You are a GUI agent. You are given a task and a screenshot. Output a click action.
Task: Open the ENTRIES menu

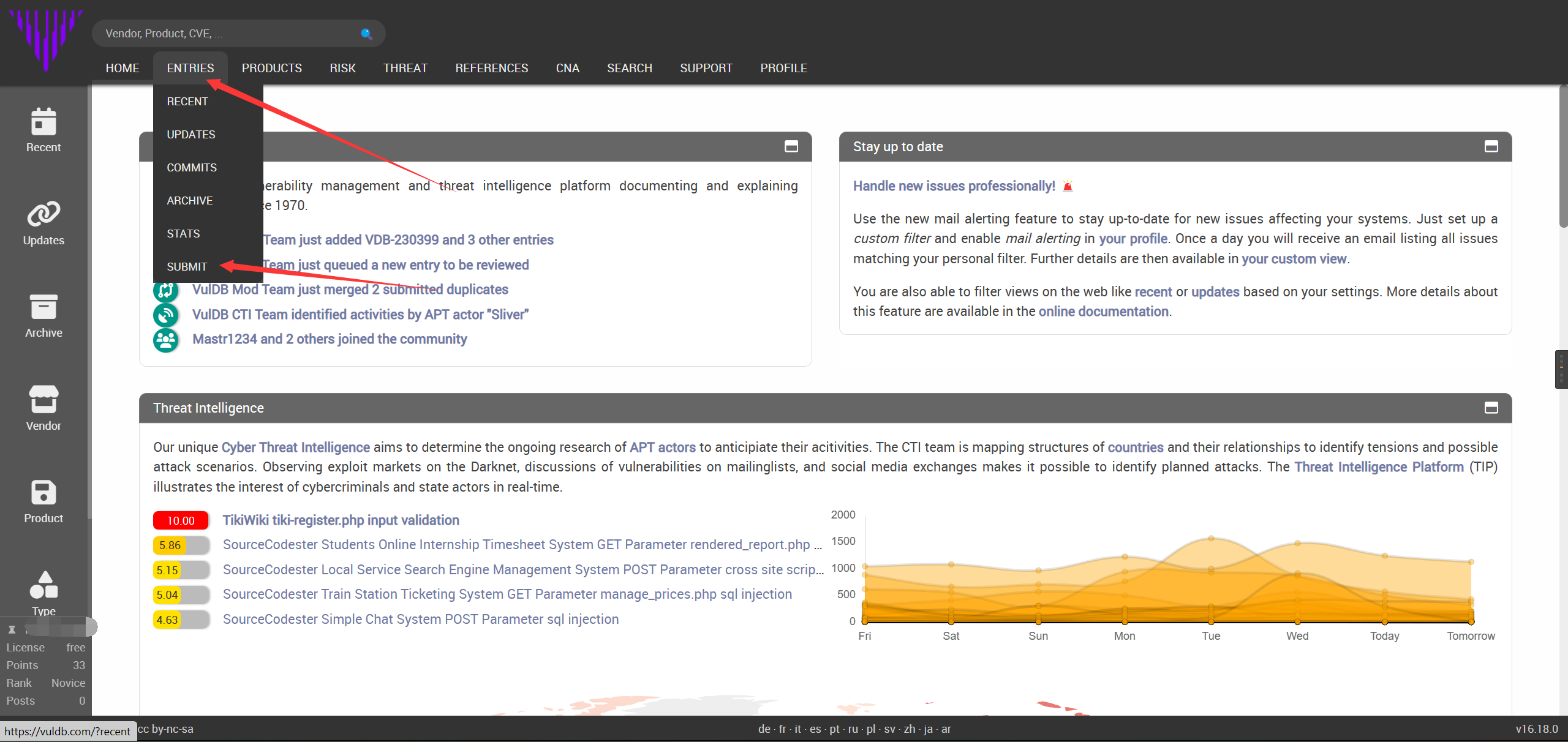point(190,68)
